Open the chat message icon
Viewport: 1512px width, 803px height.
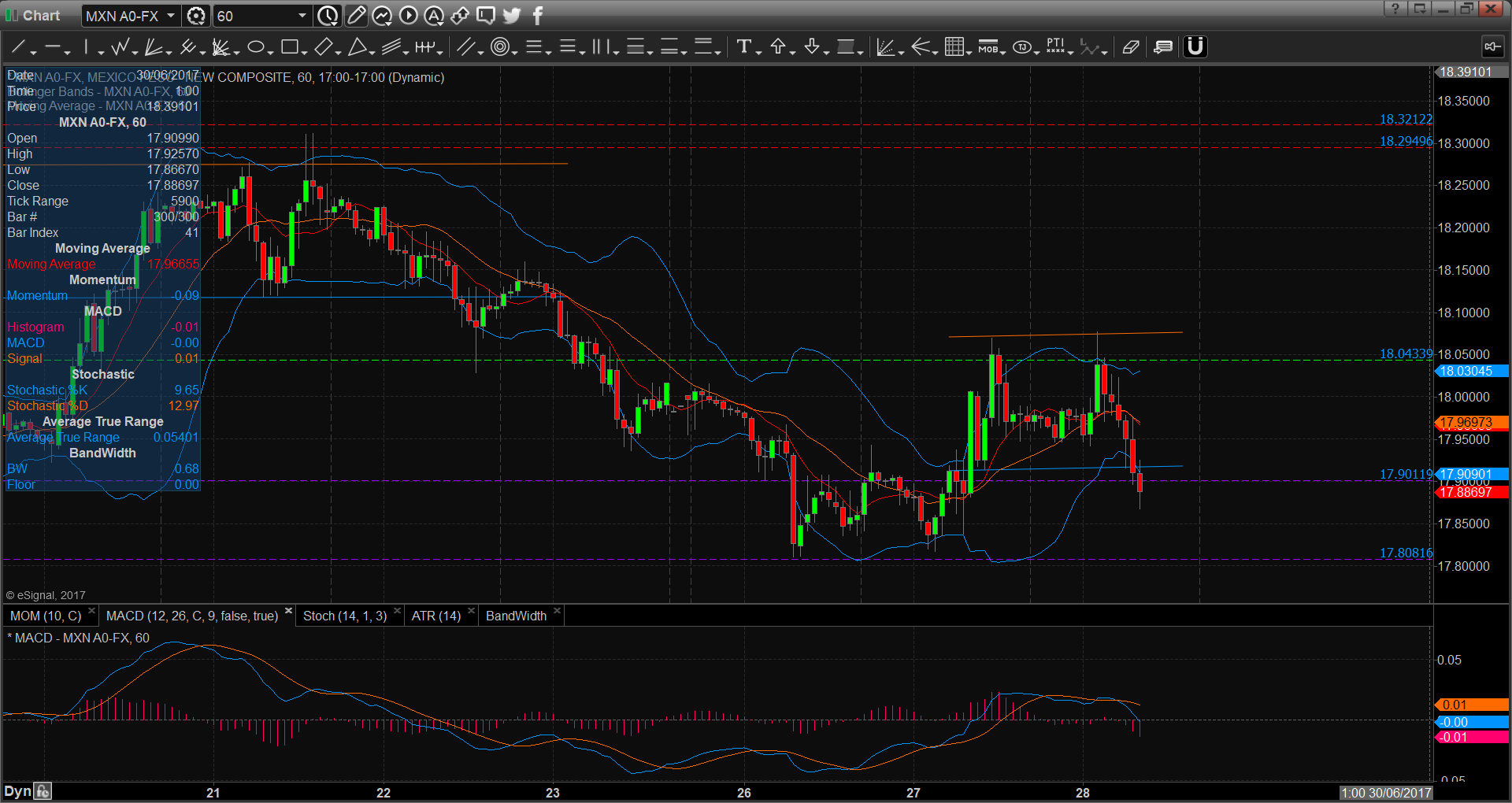(x=486, y=16)
